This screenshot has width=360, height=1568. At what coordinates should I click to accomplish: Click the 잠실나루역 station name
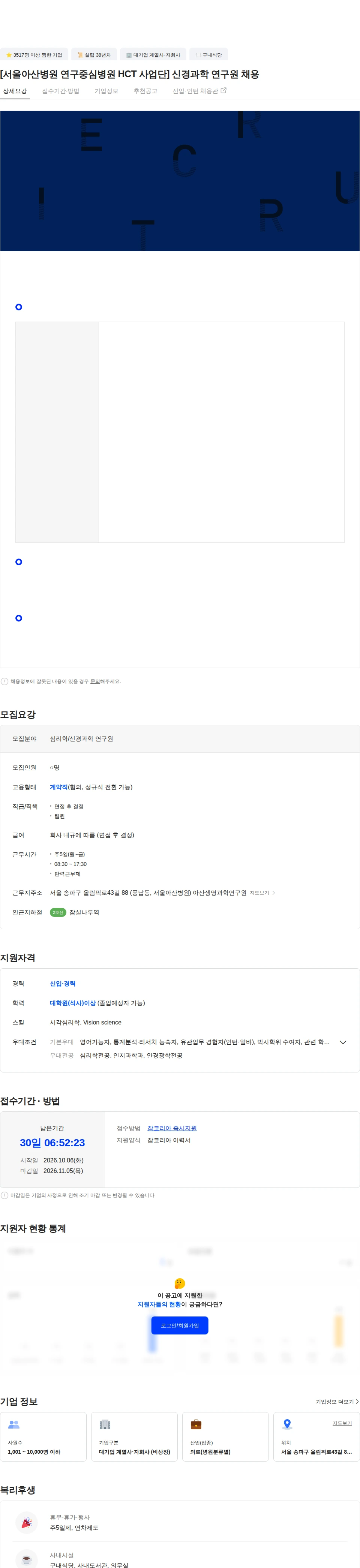point(84,912)
